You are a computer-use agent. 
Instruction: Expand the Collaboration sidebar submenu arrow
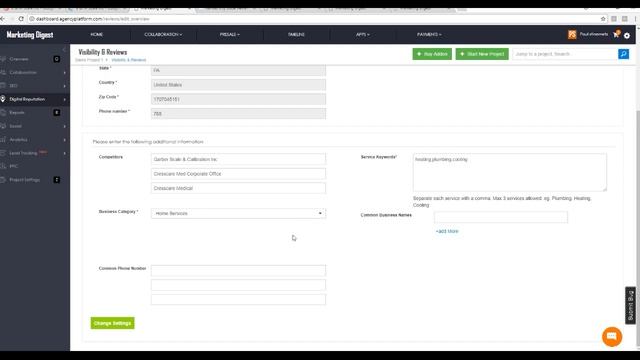point(64,73)
